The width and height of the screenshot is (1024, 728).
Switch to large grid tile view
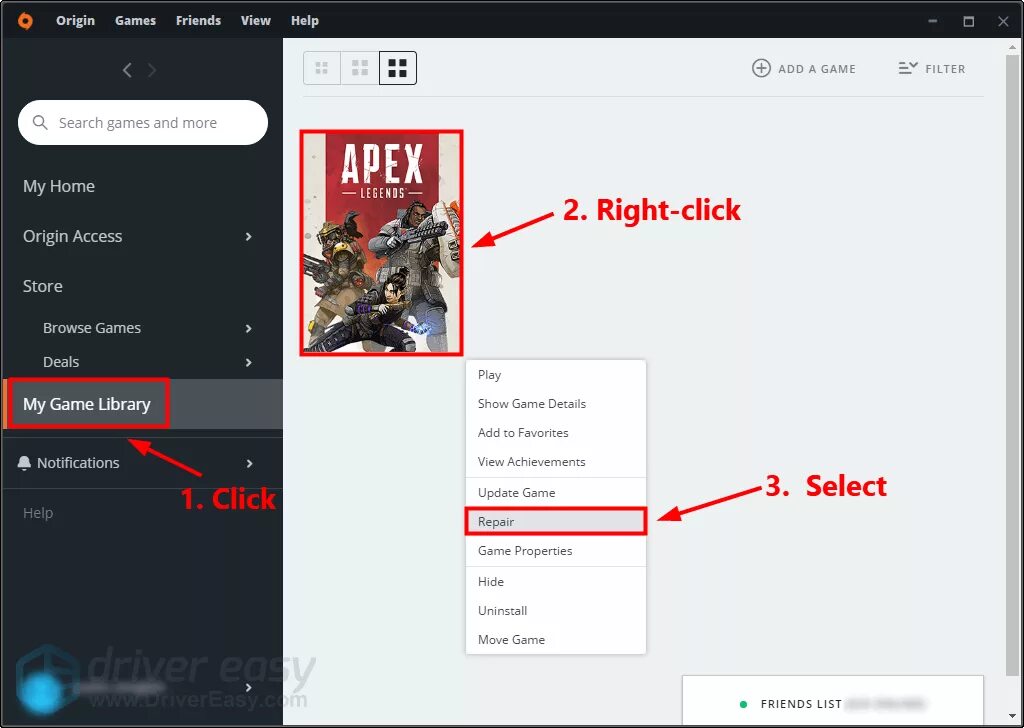point(398,68)
